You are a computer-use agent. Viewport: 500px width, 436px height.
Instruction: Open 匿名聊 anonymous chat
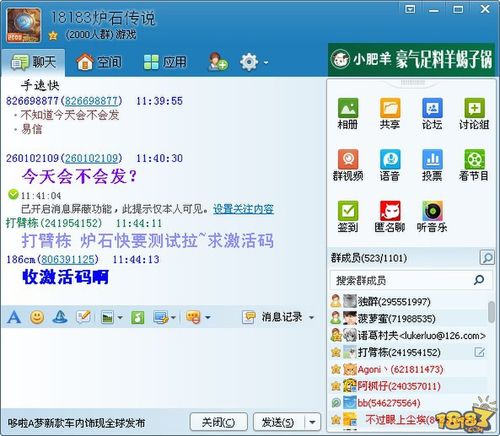point(390,216)
